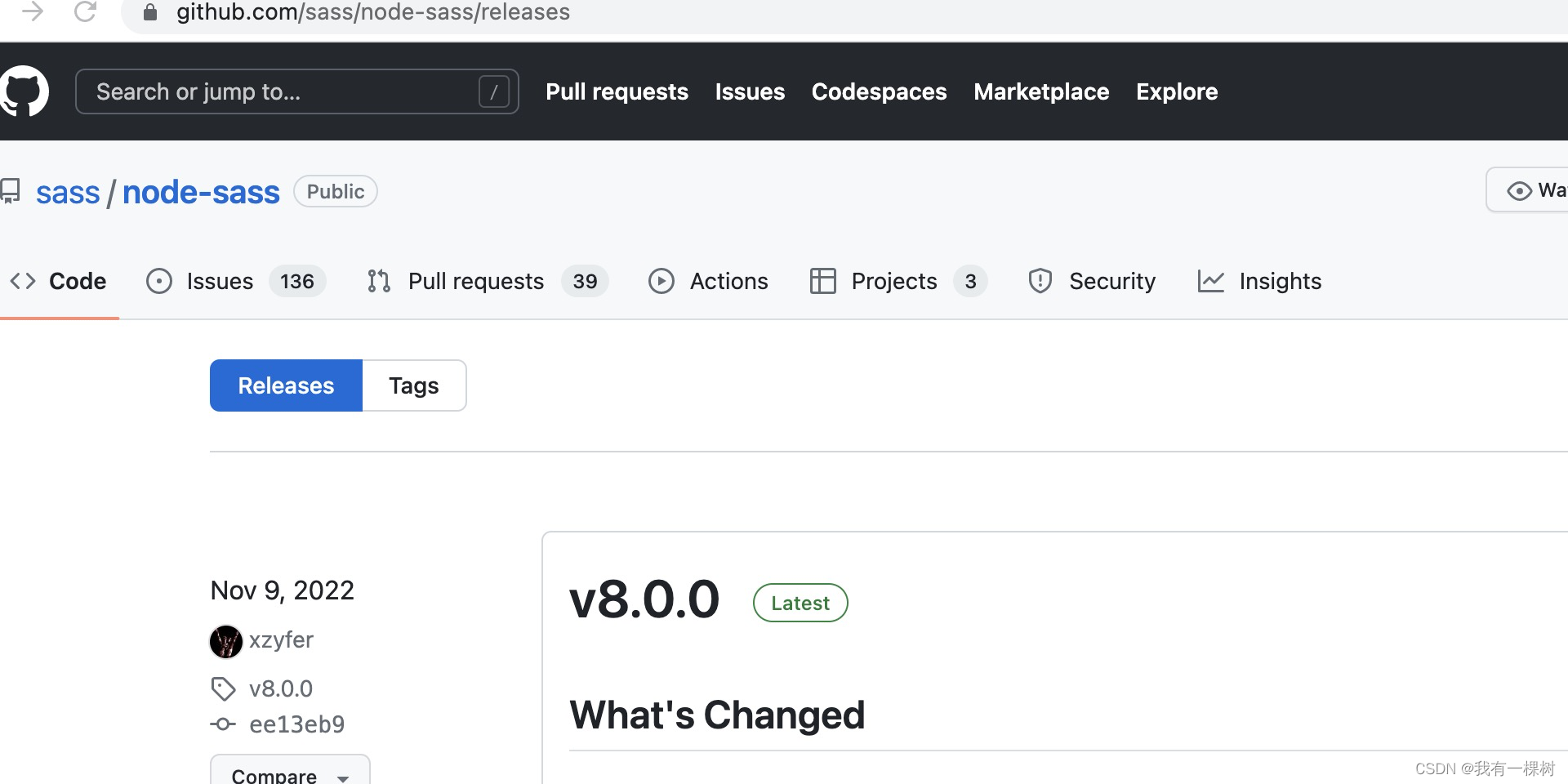This screenshot has width=1568, height=784.
Task: Open the node-sass repository link
Action: (201, 192)
